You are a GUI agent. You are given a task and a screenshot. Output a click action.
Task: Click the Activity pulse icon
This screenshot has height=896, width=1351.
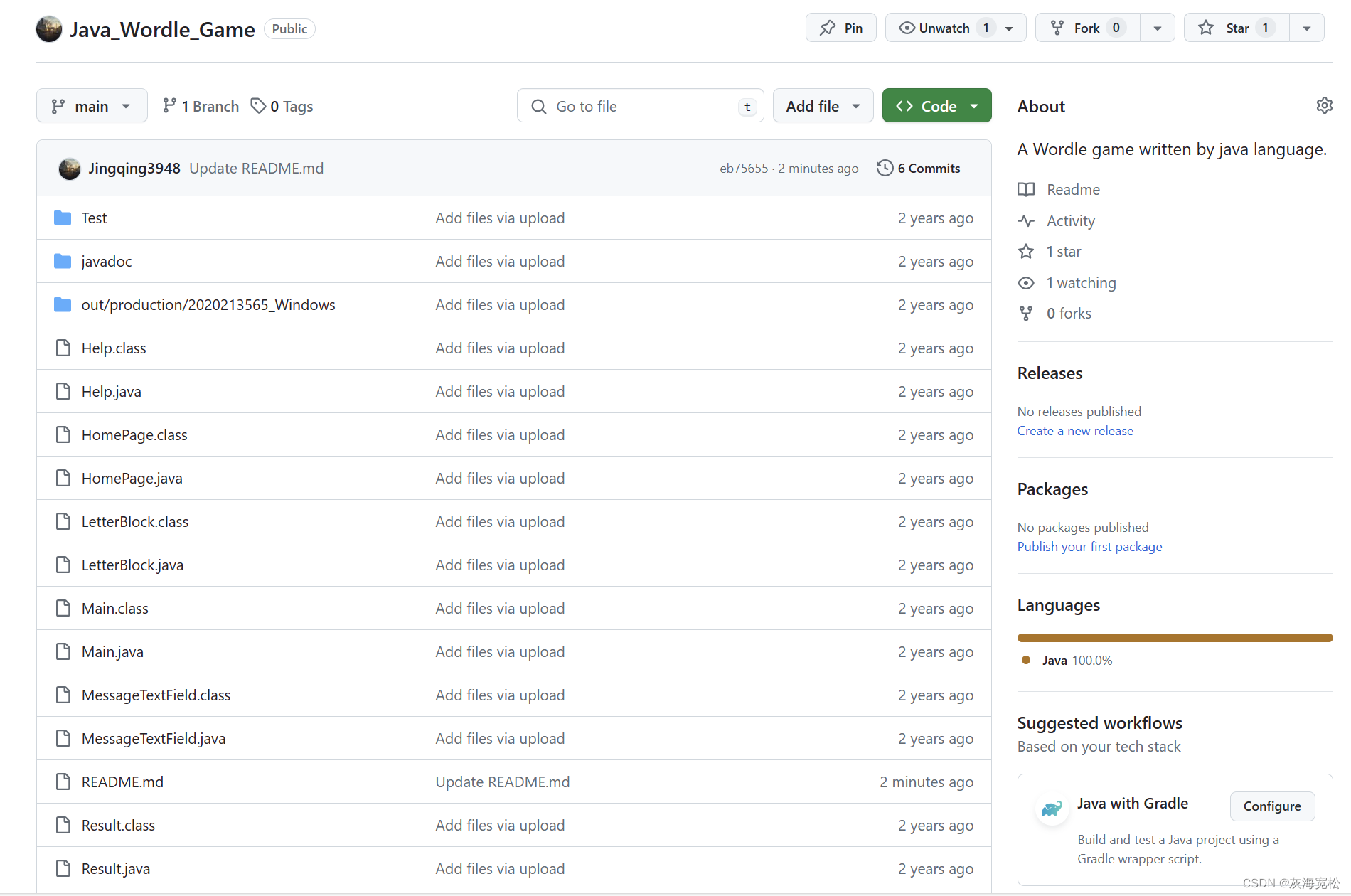tap(1026, 220)
